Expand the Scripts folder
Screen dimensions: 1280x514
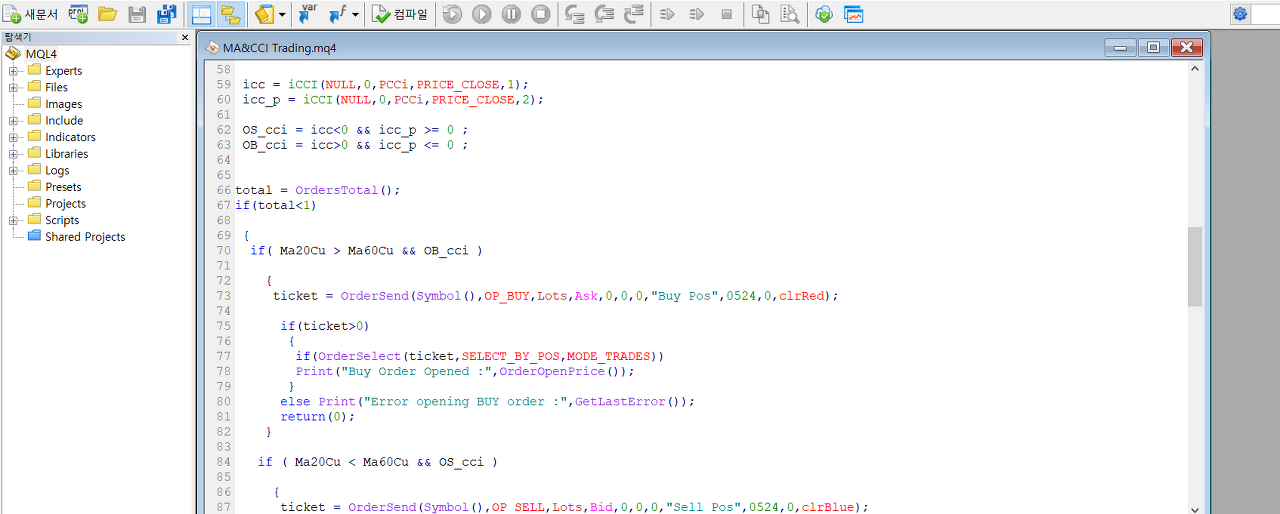14,220
